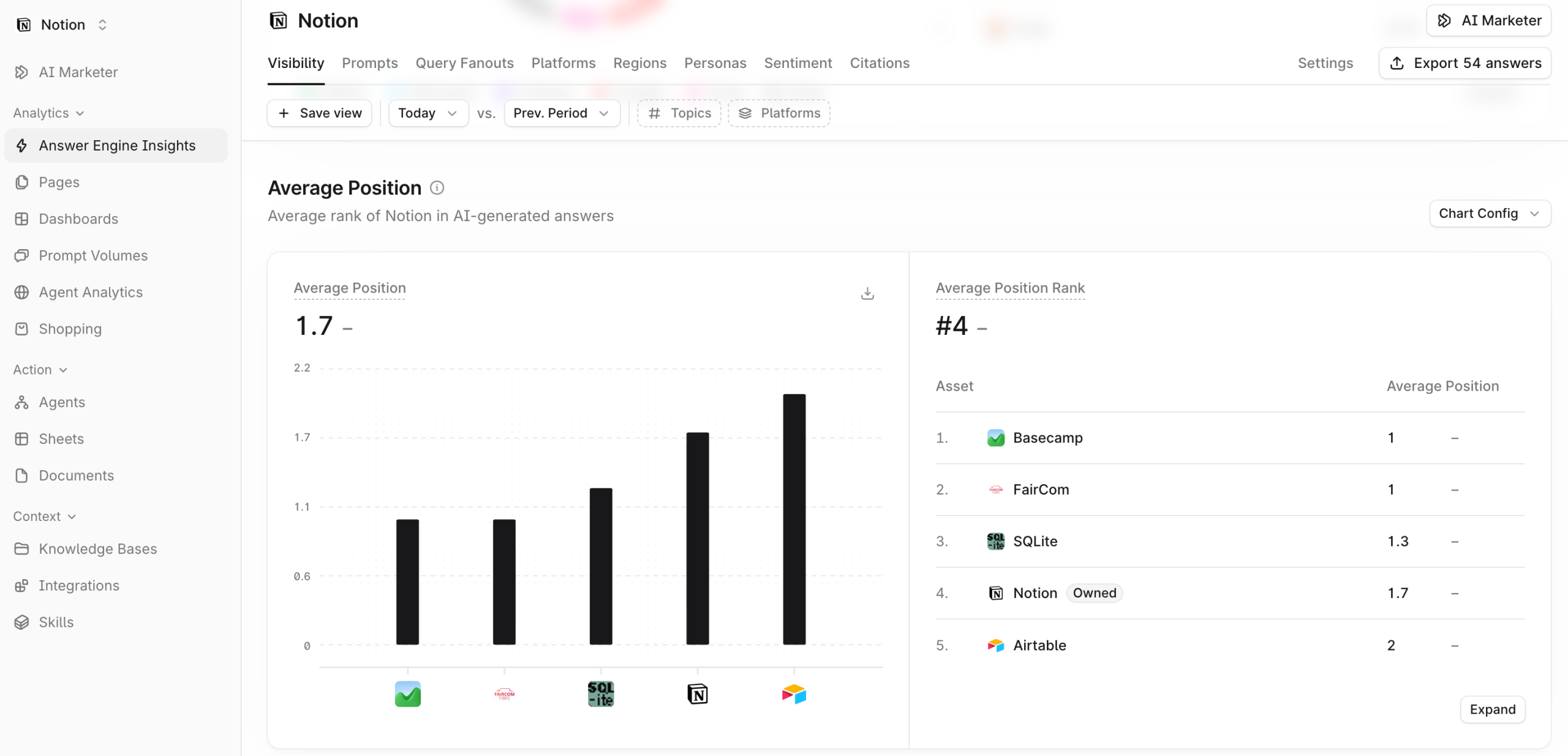Click Save view button
The height and width of the screenshot is (756, 1568).
click(320, 113)
